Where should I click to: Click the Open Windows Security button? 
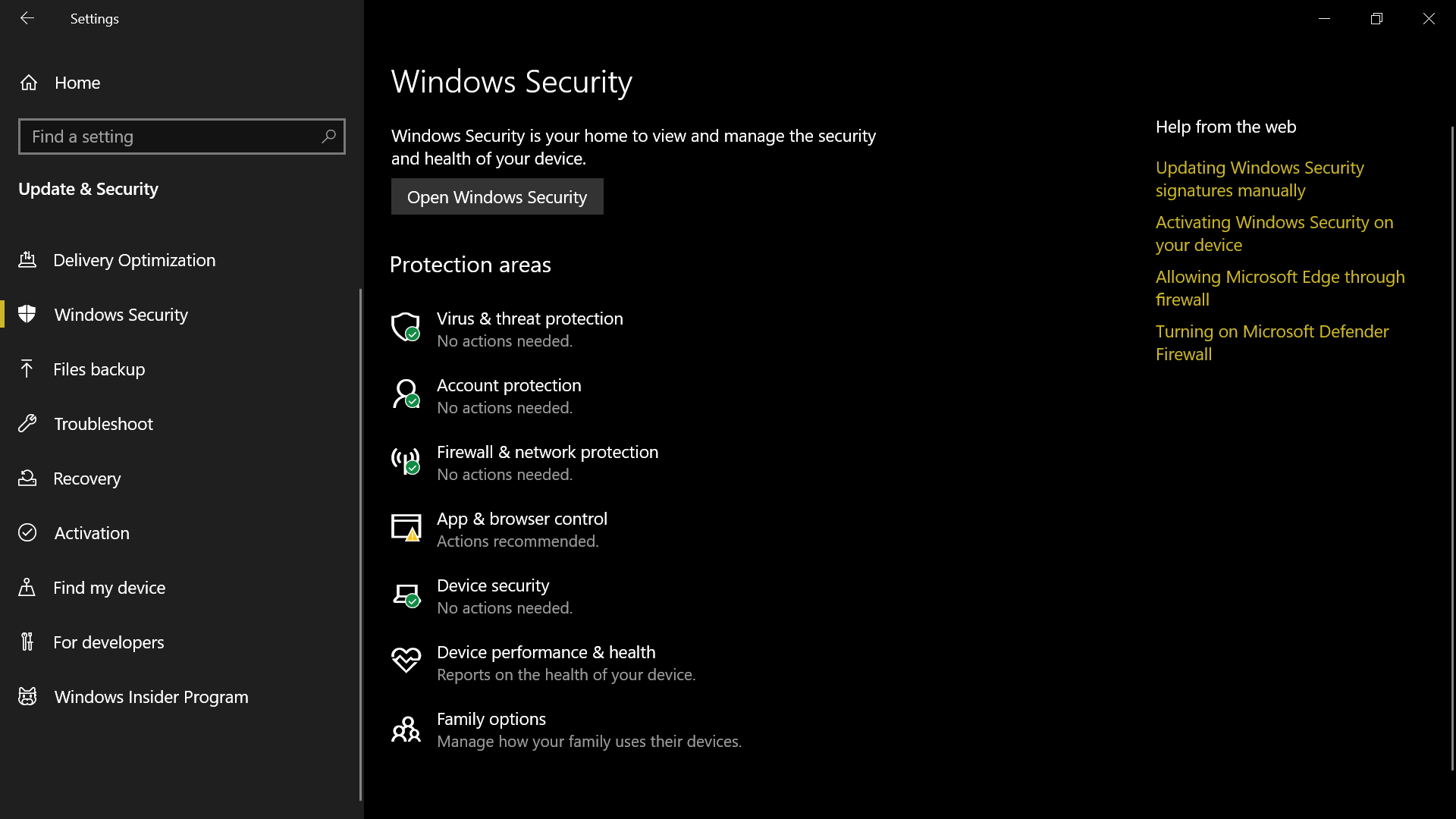[497, 197]
